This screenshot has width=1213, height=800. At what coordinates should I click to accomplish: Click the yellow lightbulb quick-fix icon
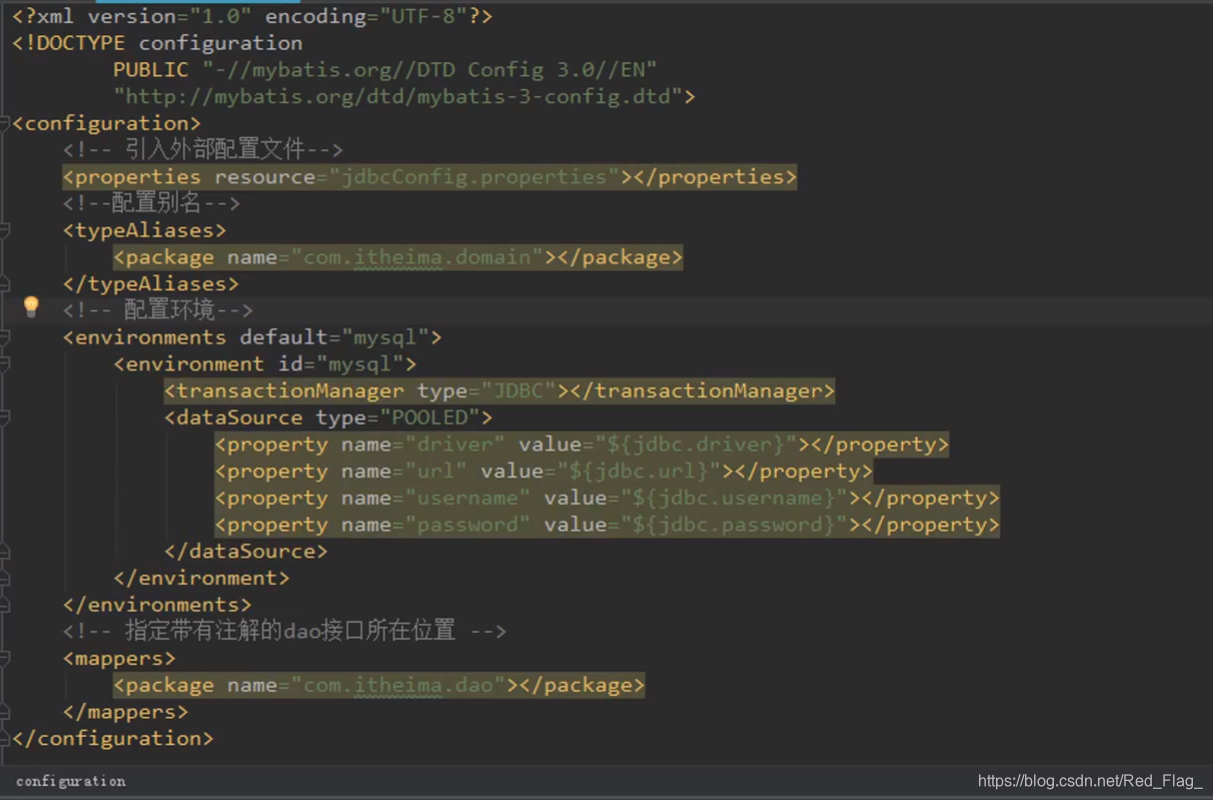pos(31,306)
